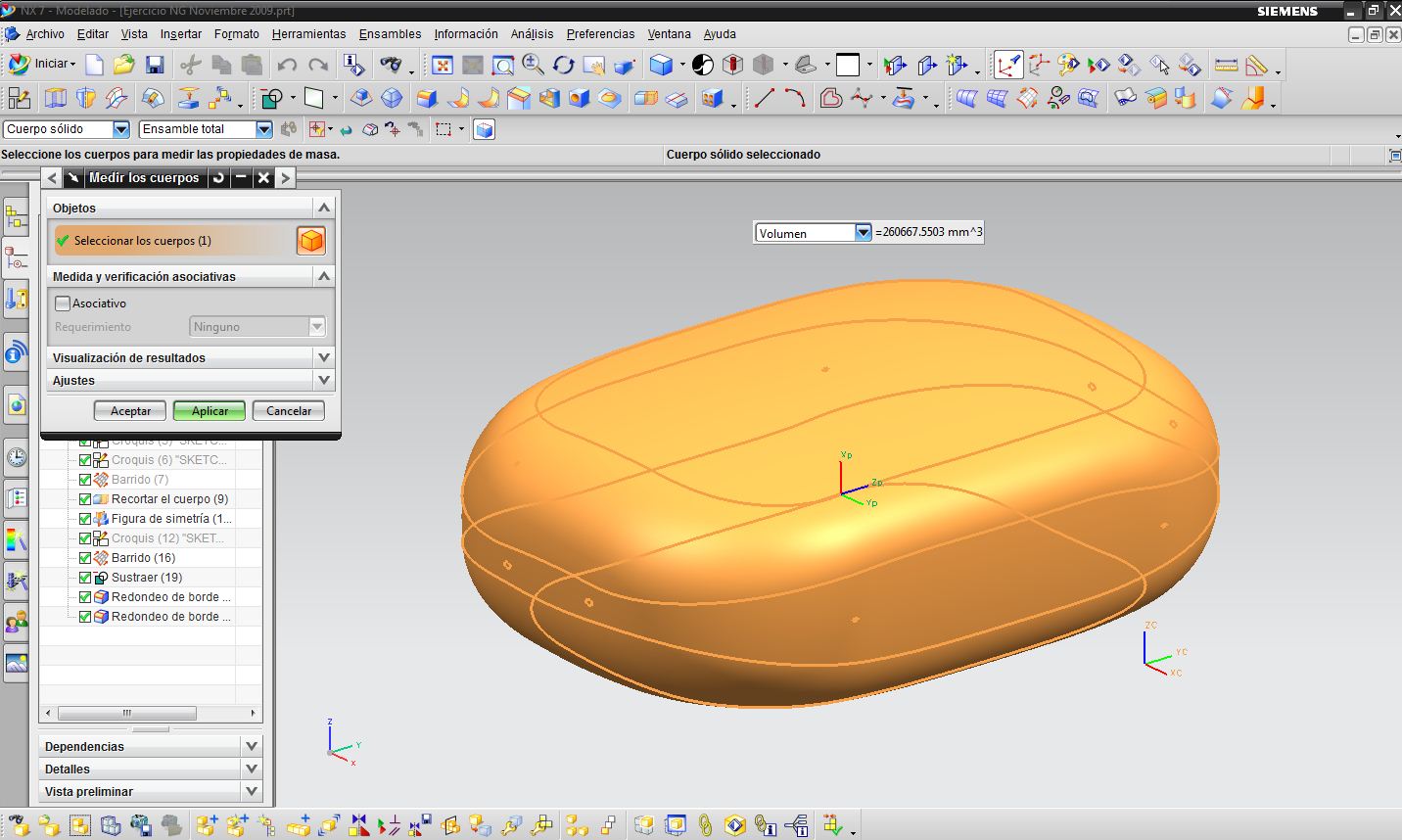Open the Iniciar dropdown menu
This screenshot has width=1402, height=840.
pos(41,64)
